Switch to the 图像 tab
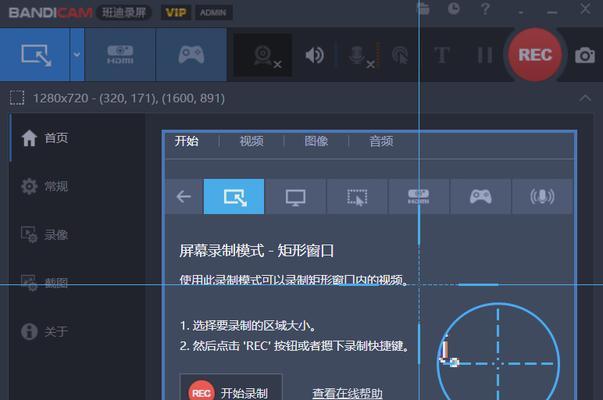603x400 pixels. (316, 141)
